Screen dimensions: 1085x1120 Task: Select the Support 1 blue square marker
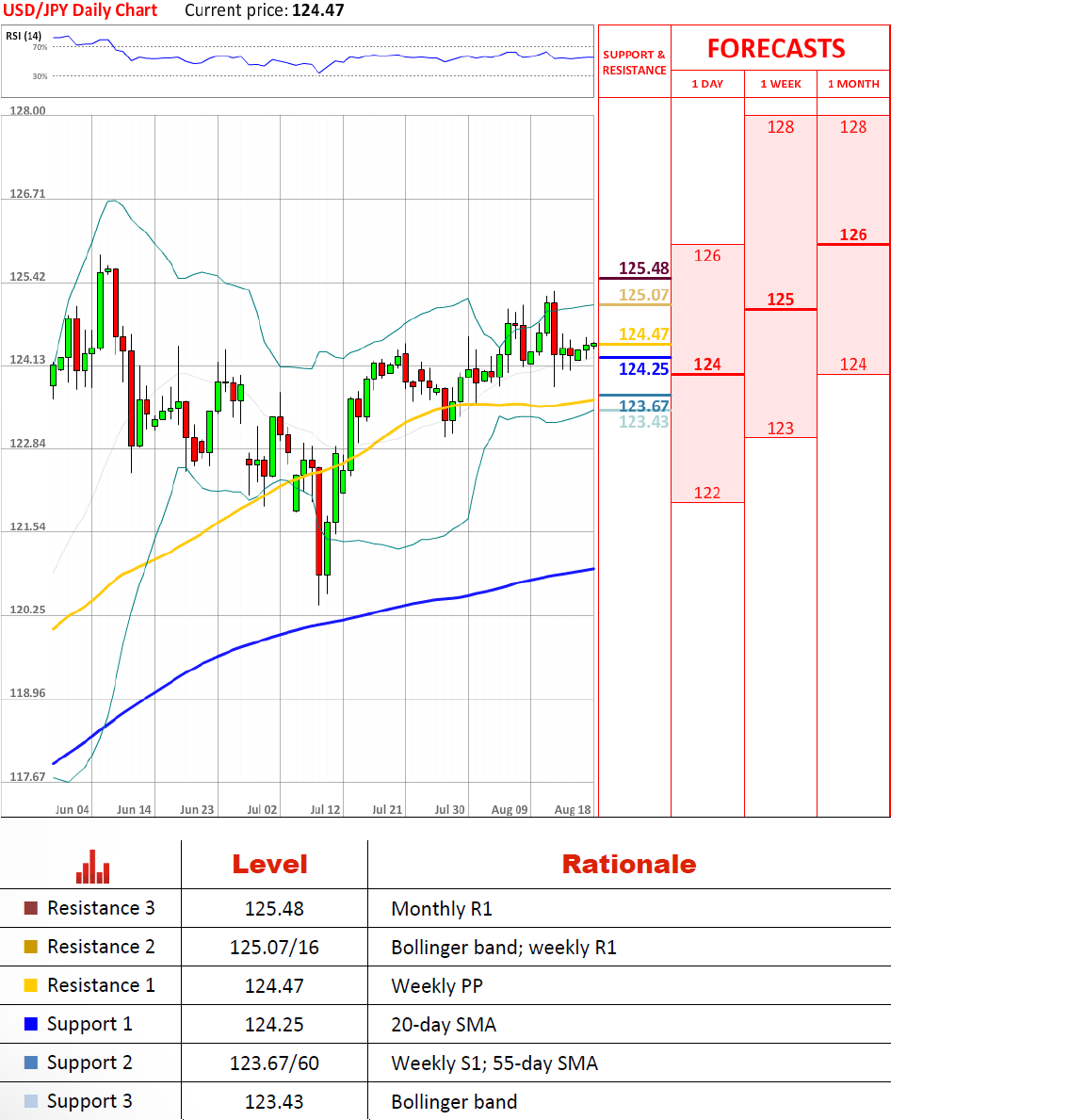point(31,1024)
